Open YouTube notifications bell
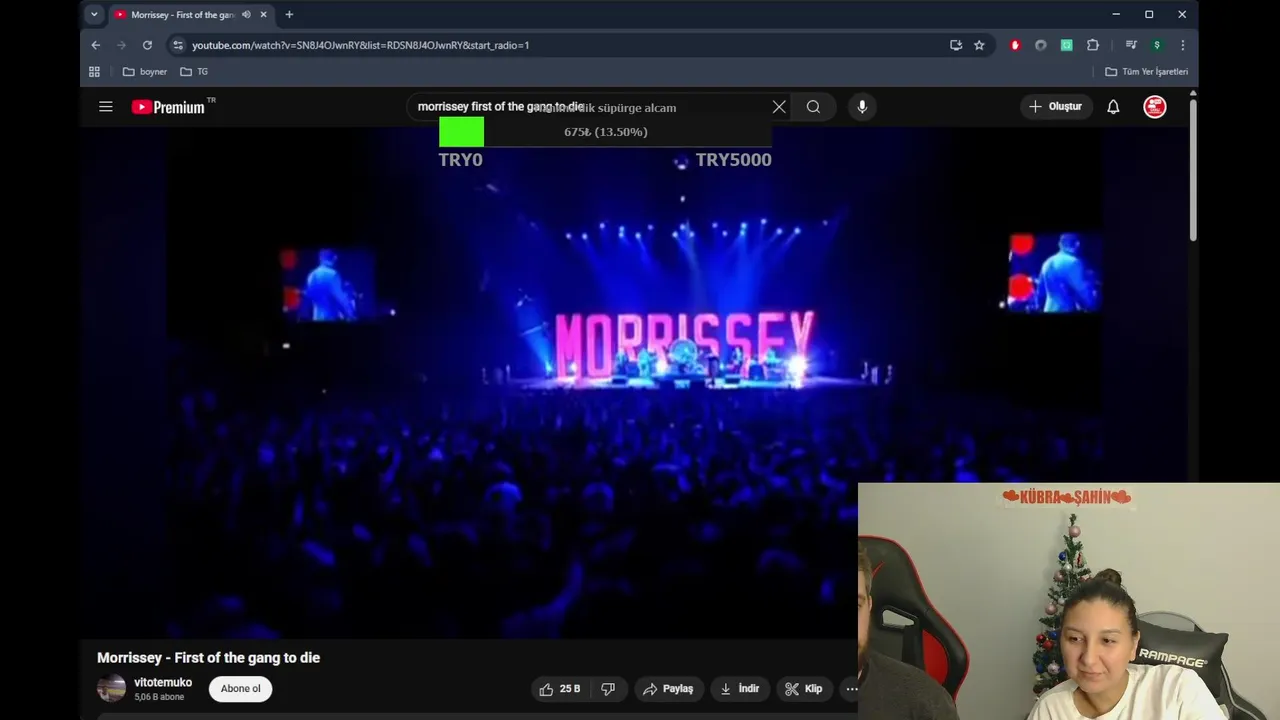 pyautogui.click(x=1113, y=107)
